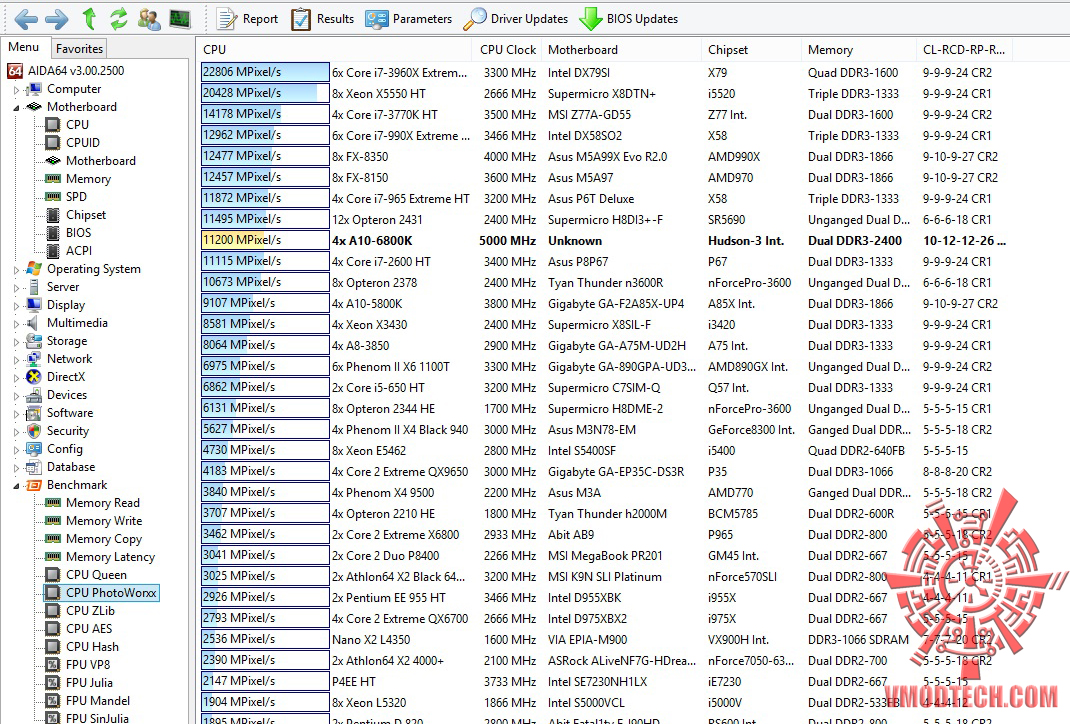
Task: Expand the Computer tree node
Action: (x=16, y=89)
